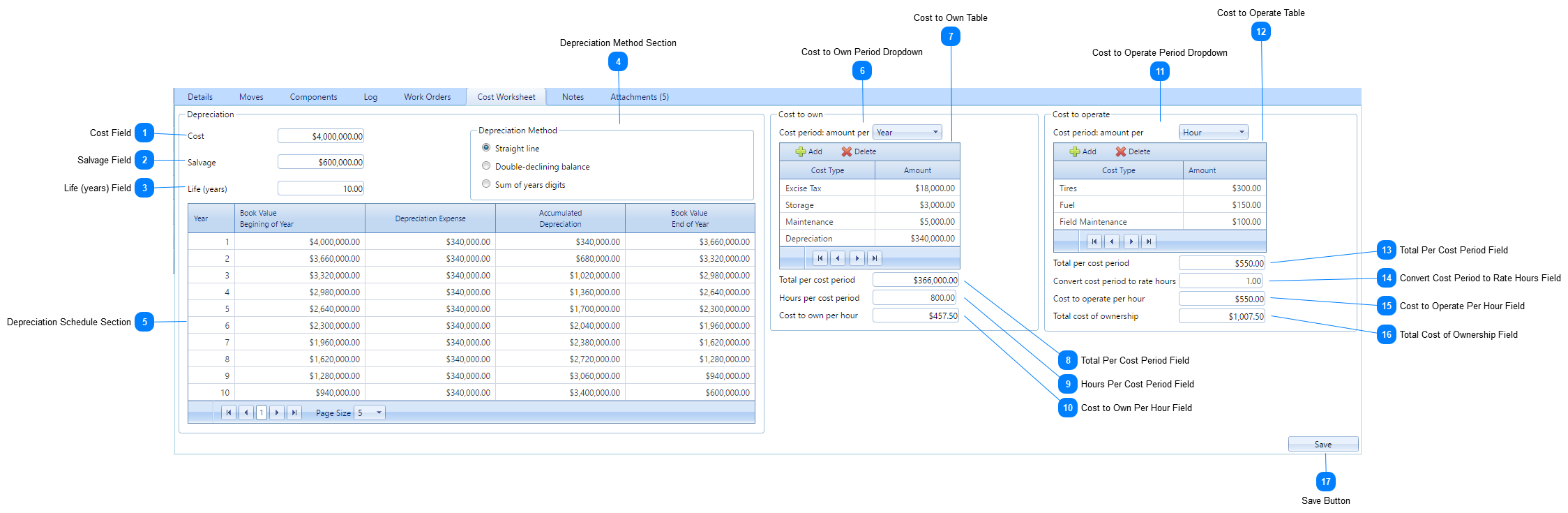The height and width of the screenshot is (513, 1568).
Task: Open the Work Orders tab
Action: [x=427, y=97]
